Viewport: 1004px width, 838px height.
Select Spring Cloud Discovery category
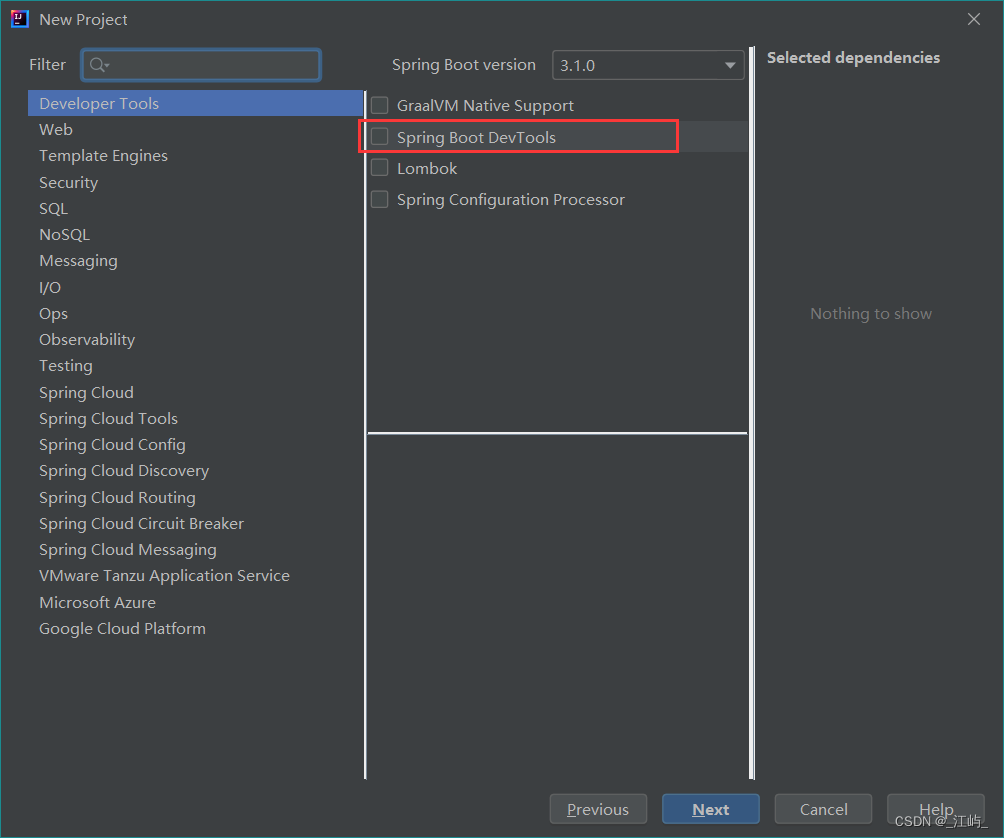click(x=195, y=471)
